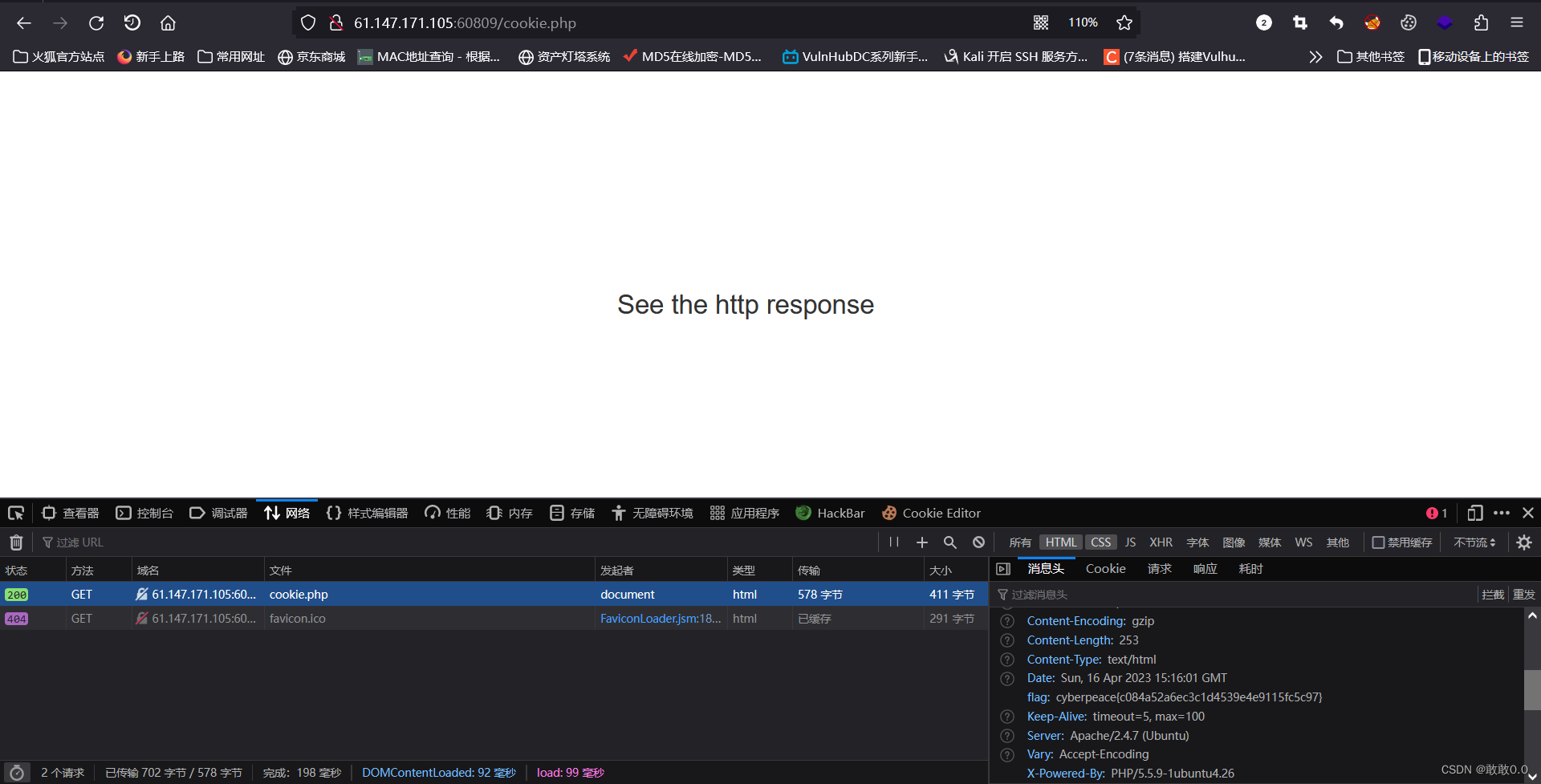Open the FaviconLoader.jsm initiator link
1541x784 pixels.
point(661,618)
